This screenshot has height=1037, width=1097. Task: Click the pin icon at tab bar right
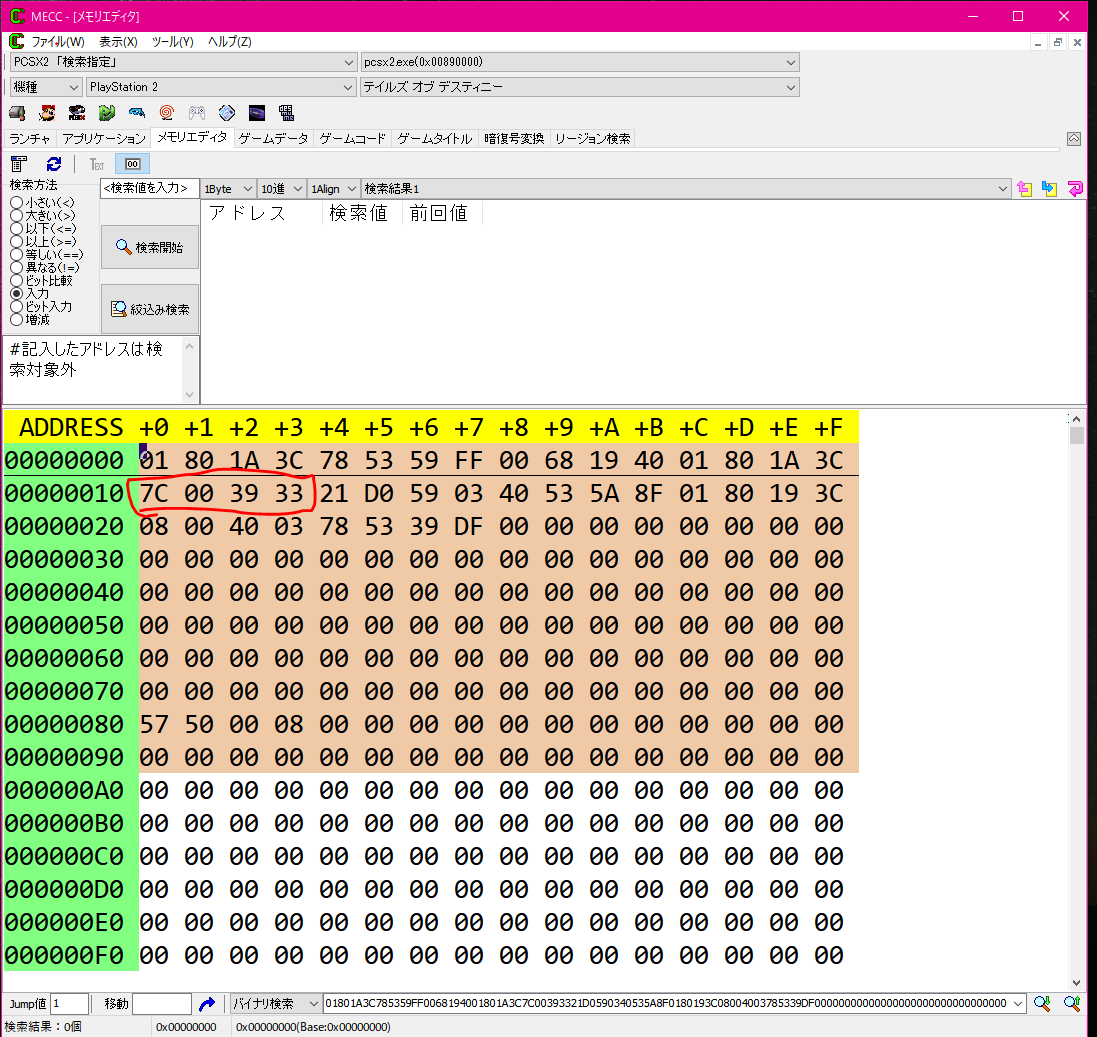pos(1073,139)
